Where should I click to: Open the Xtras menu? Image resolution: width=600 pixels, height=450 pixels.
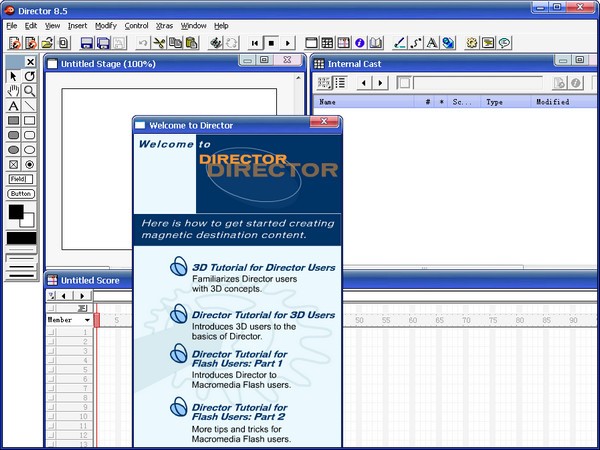[164, 25]
